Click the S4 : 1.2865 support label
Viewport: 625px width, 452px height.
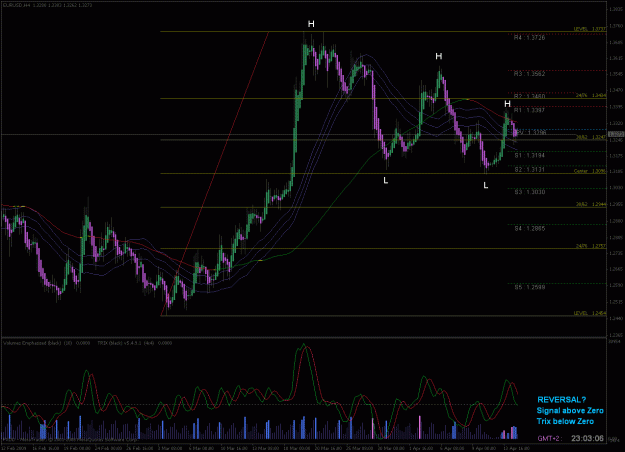529,228
